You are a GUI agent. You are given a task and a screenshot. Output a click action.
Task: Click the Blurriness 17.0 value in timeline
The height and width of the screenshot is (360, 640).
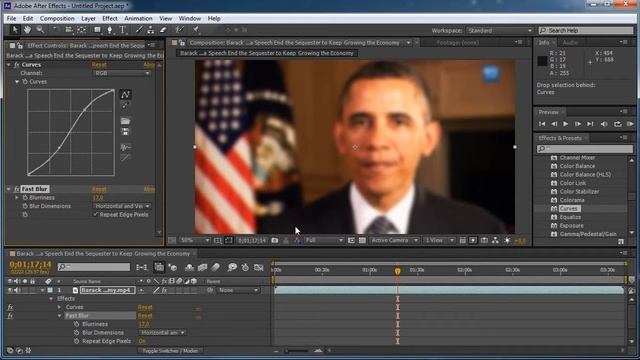(144, 324)
